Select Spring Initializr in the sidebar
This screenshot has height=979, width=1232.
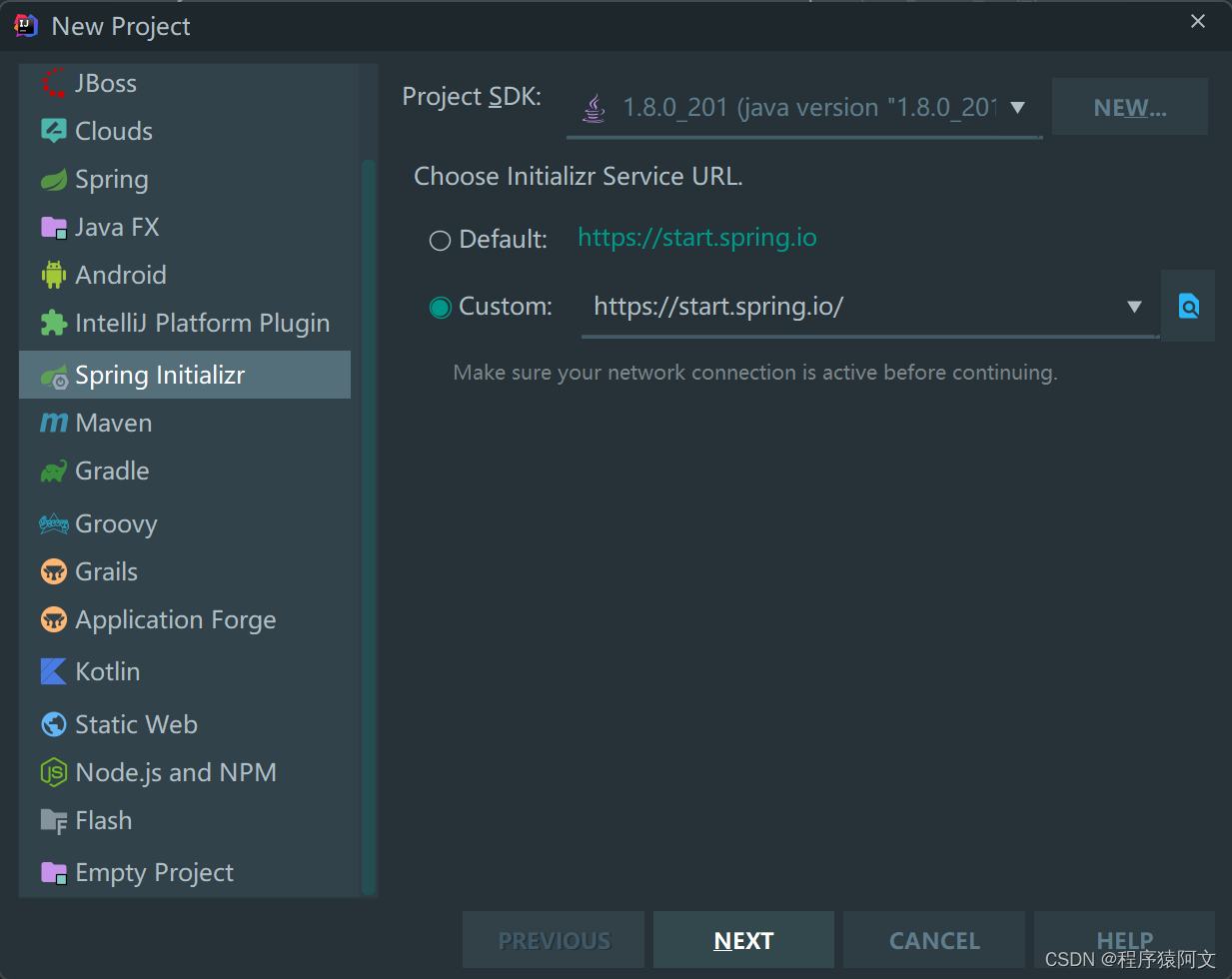(x=160, y=375)
